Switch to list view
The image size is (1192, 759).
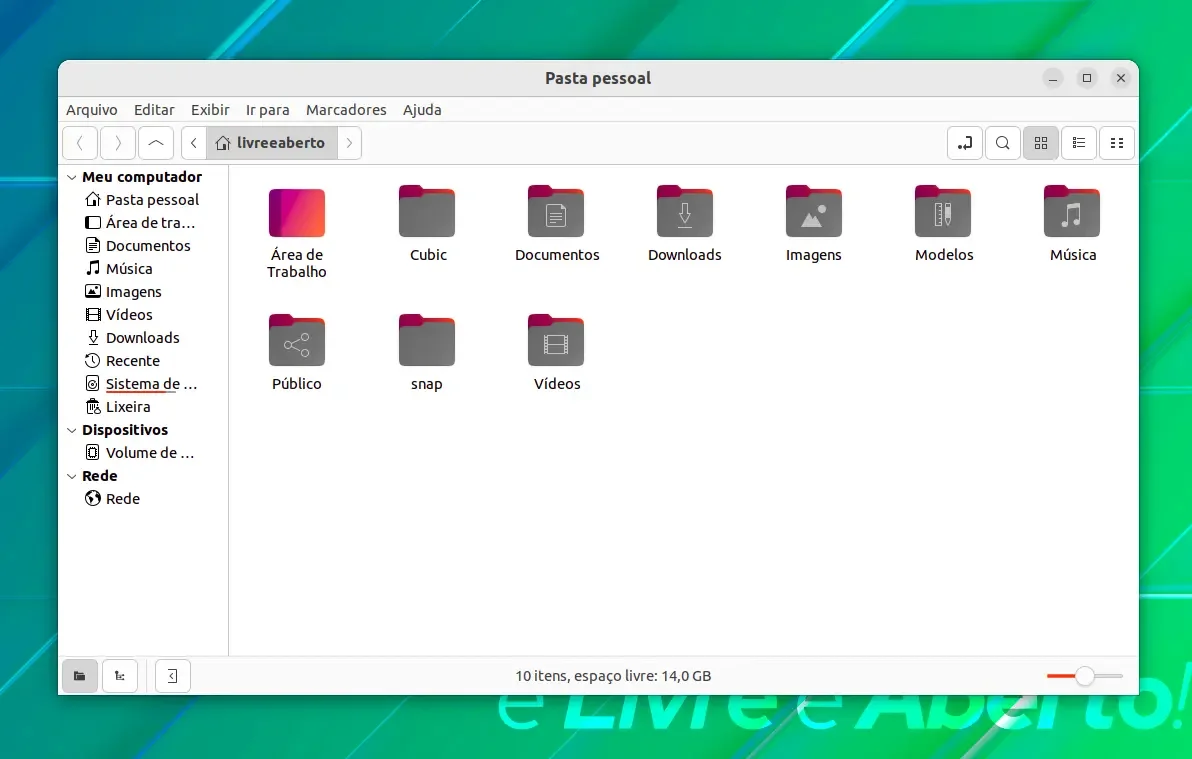pyautogui.click(x=1079, y=143)
